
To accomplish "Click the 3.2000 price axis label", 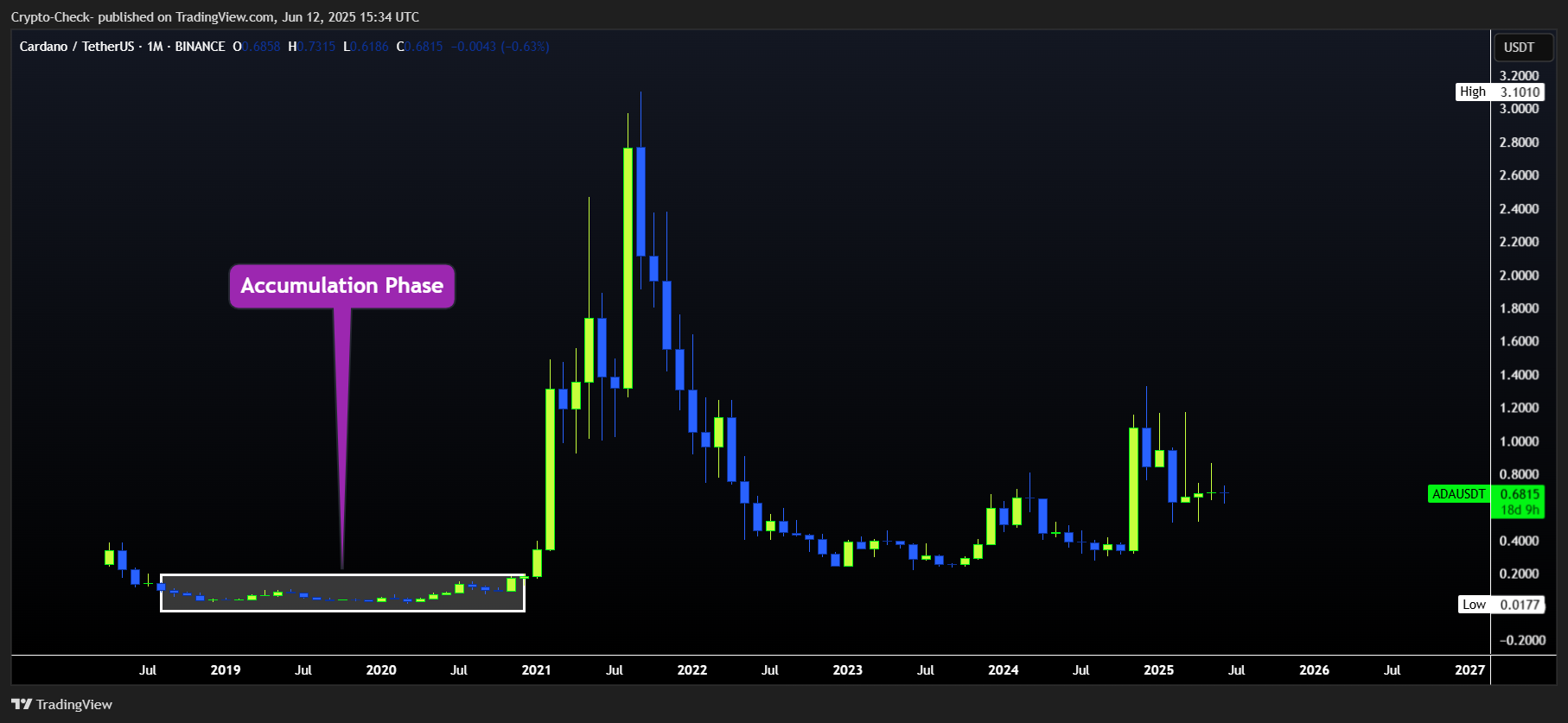I will point(1519,76).
